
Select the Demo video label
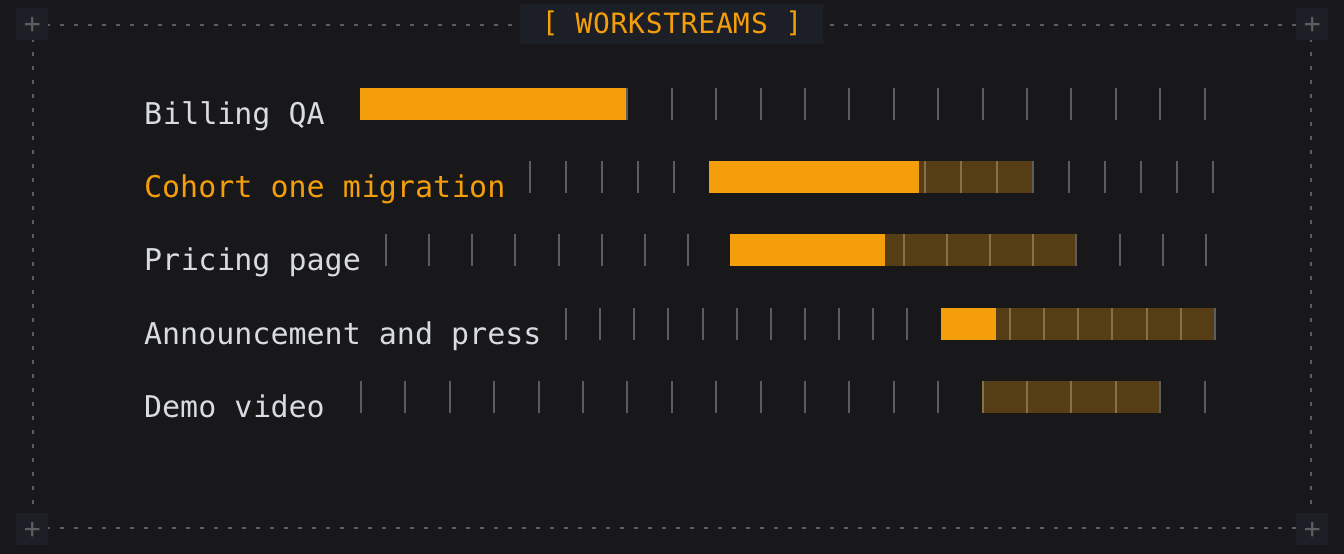point(234,406)
